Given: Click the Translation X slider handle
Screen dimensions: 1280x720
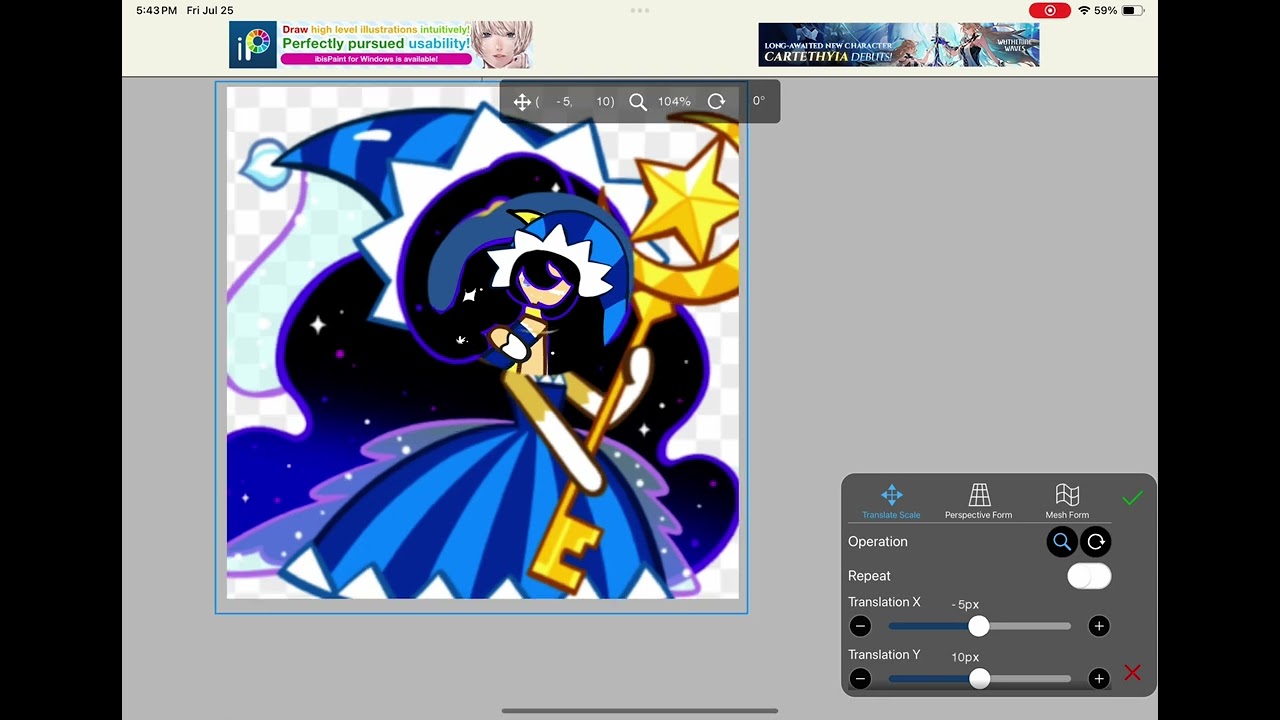Looking at the screenshot, I should 978,626.
